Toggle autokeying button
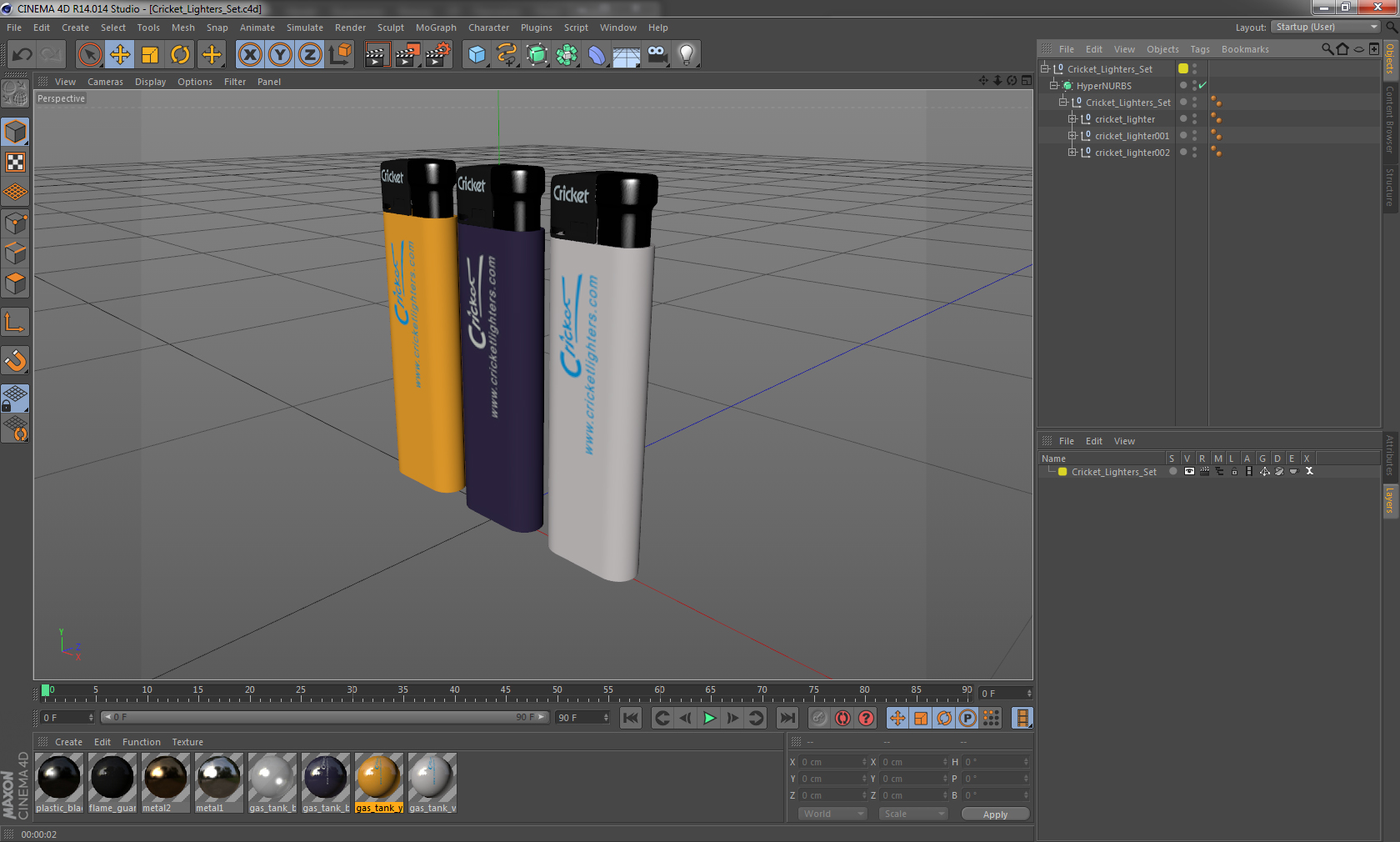Image resolution: width=1400 pixels, height=842 pixels. (842, 718)
